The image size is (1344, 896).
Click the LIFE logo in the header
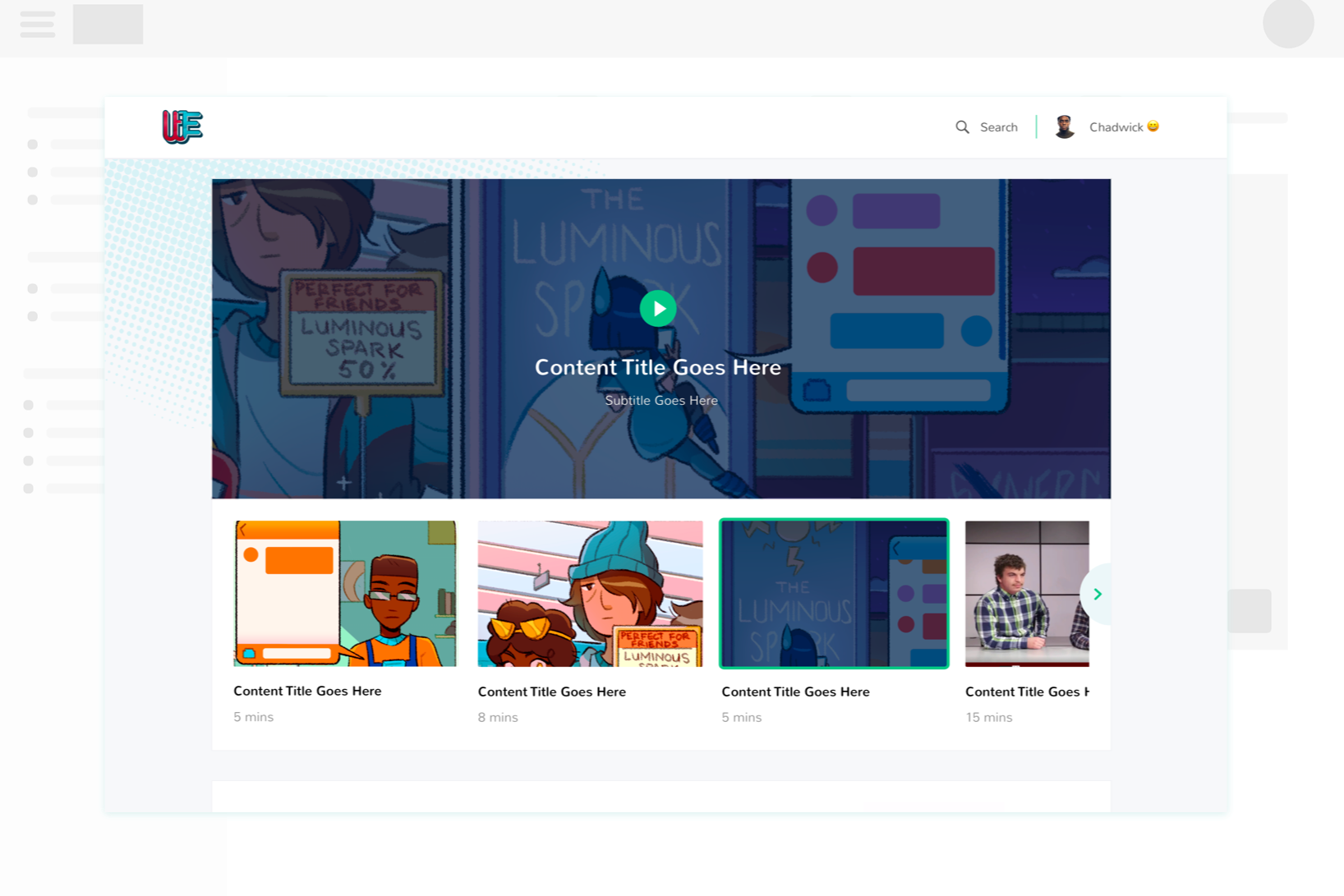coord(182,126)
